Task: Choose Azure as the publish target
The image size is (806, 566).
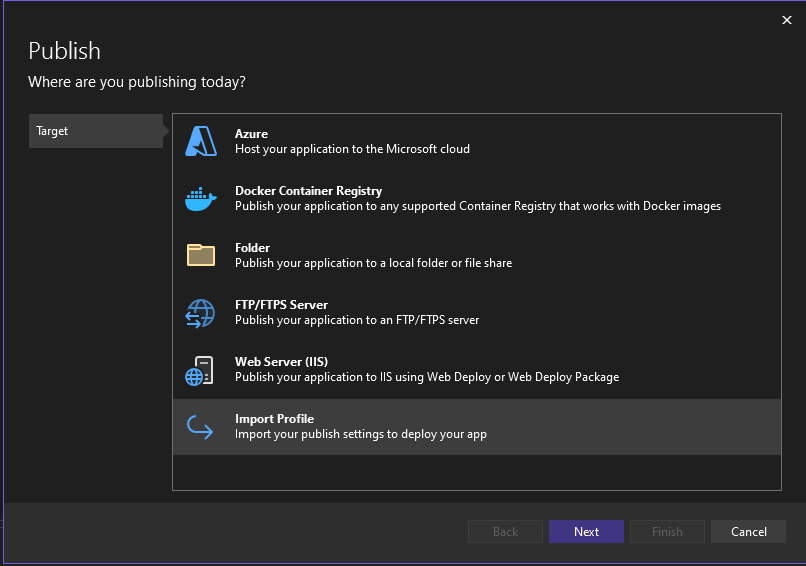Action: [x=251, y=134]
